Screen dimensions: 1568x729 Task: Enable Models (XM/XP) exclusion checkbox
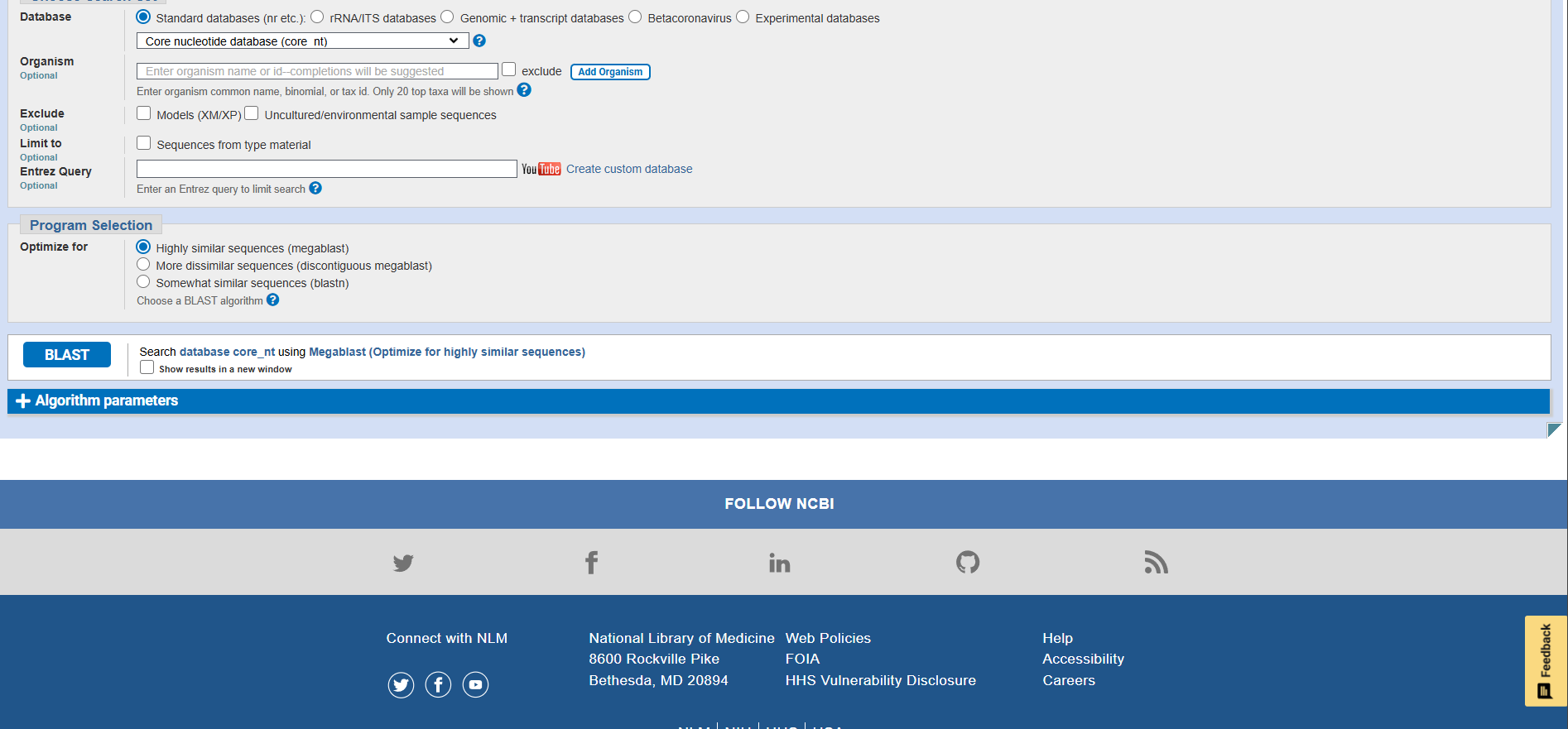[x=144, y=113]
